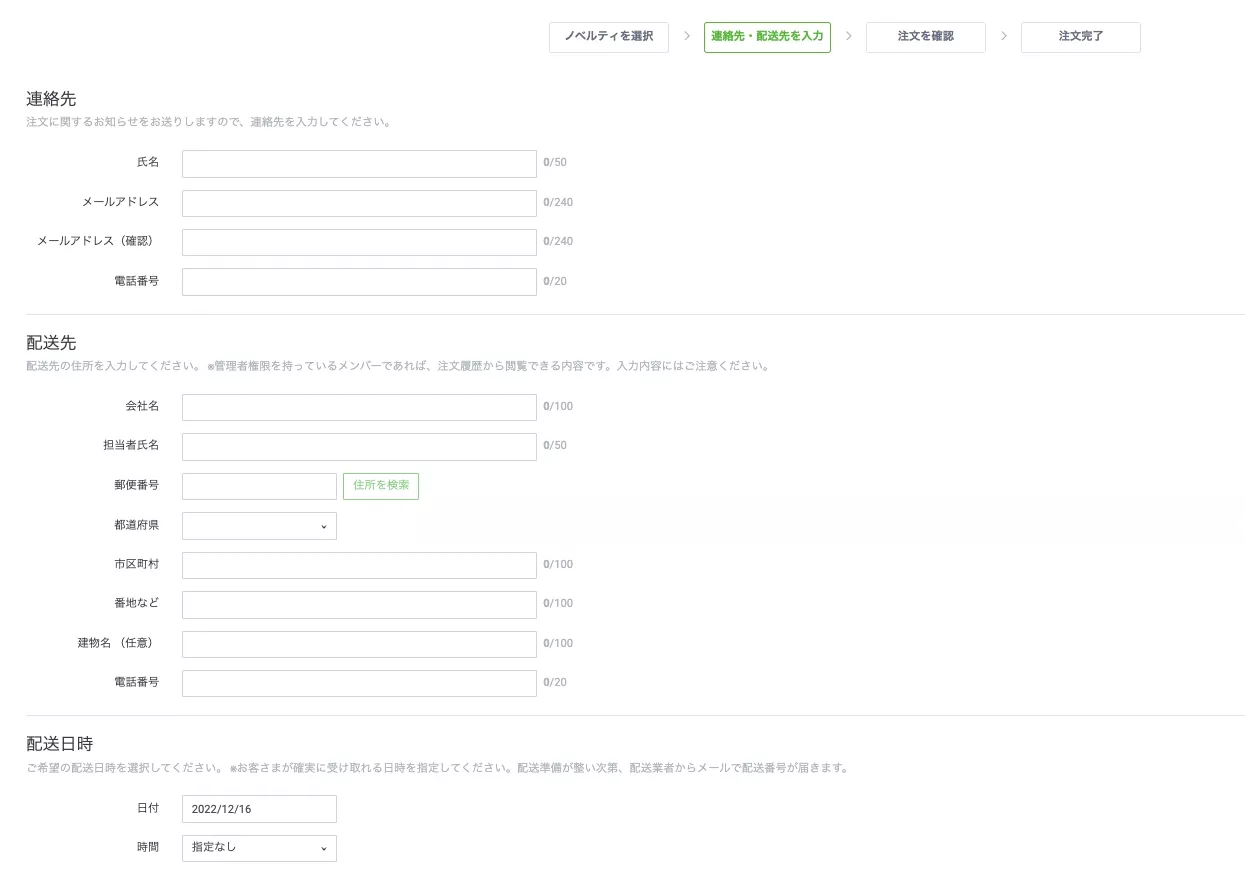1245x882 pixels.
Task: Click the 会社名 input field
Action: coord(359,407)
